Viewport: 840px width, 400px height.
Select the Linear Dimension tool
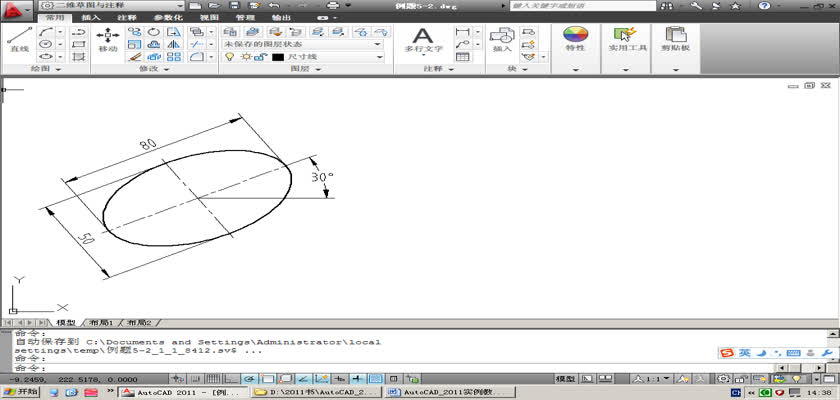coord(462,32)
